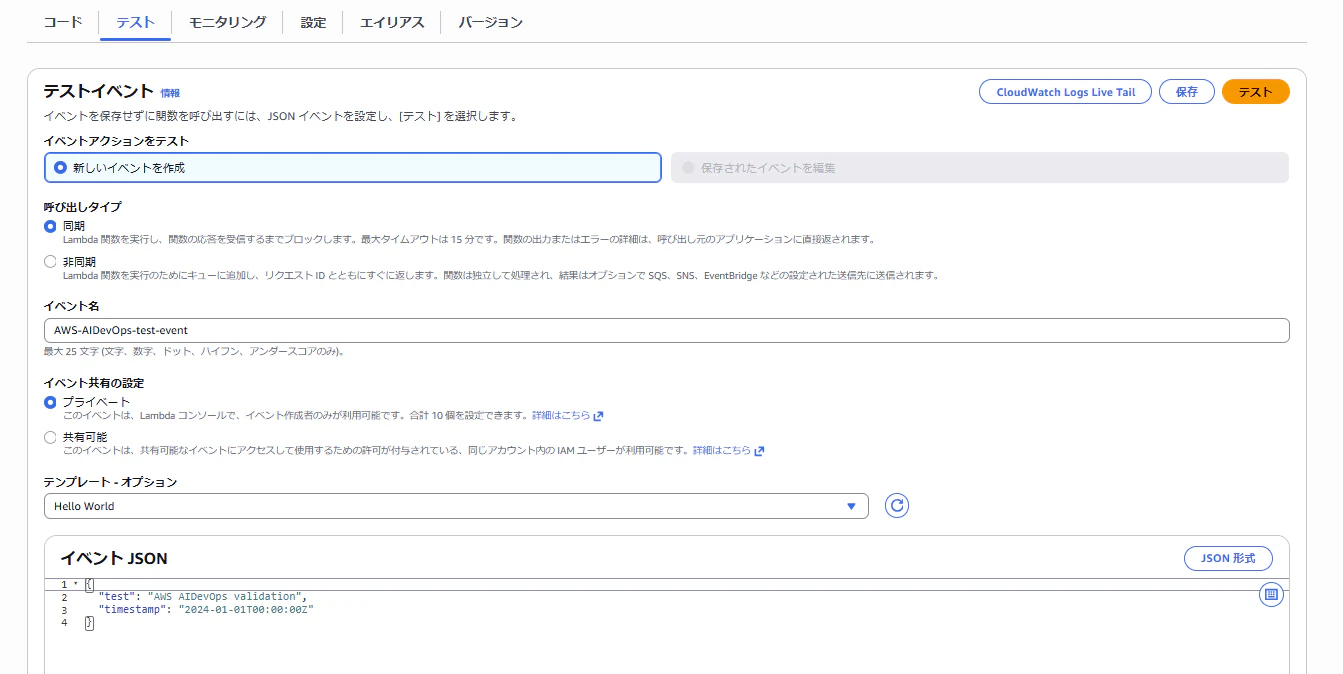Click external link icon beside 共有可能 詳細はこちら
This screenshot has width=1343, height=674.
coord(759,451)
